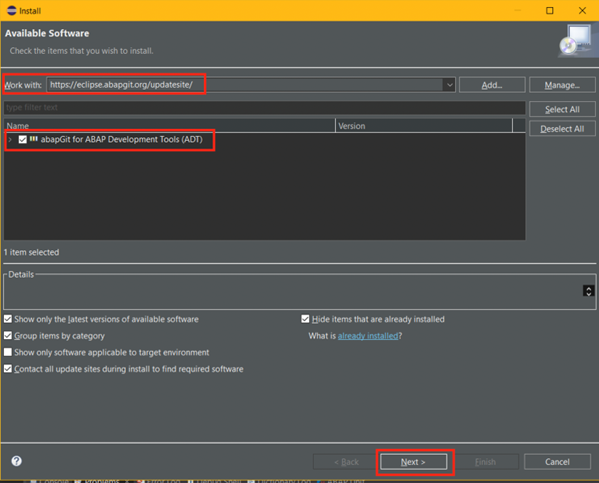This screenshot has width=599, height=483.
Task: Open help with question mark icon
Action: click(16, 461)
